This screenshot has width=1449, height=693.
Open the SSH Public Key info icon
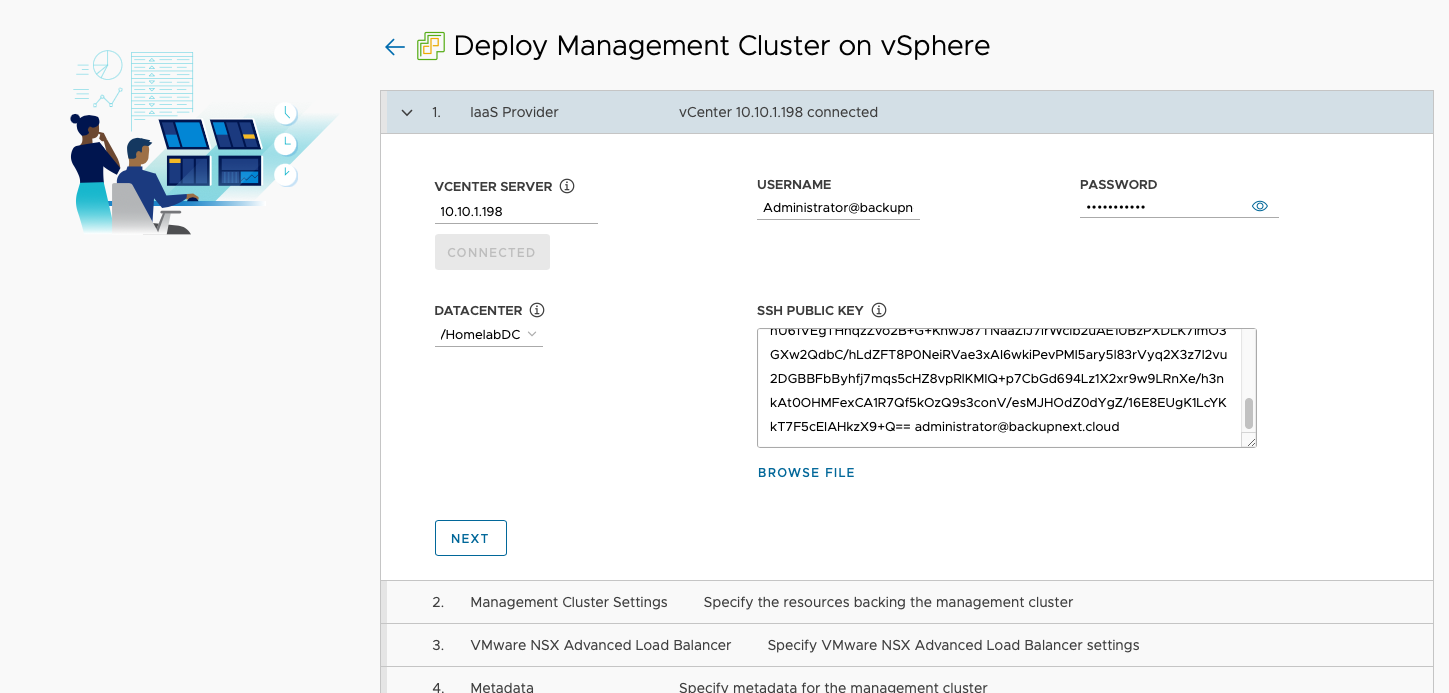click(x=879, y=310)
